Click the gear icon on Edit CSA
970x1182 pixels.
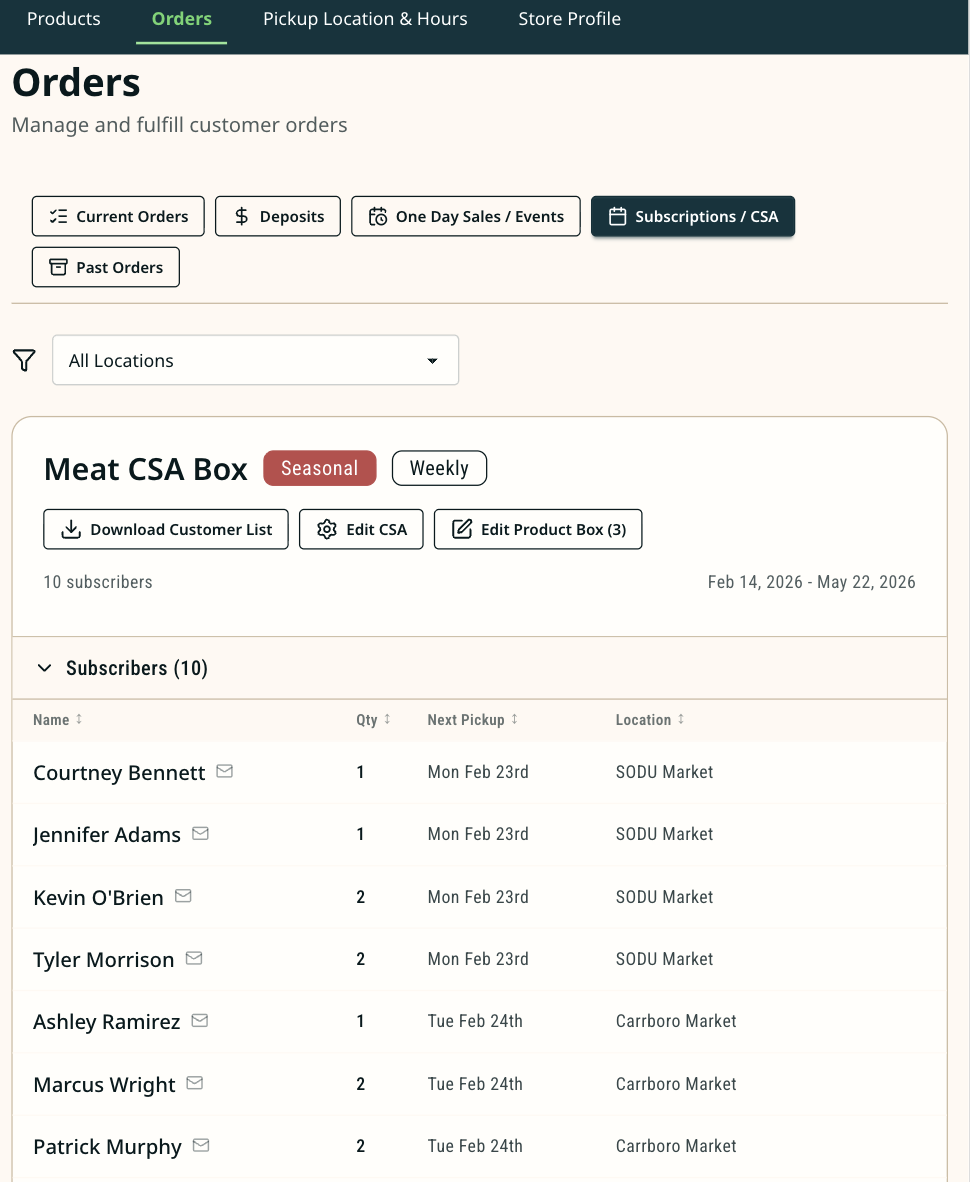point(326,529)
